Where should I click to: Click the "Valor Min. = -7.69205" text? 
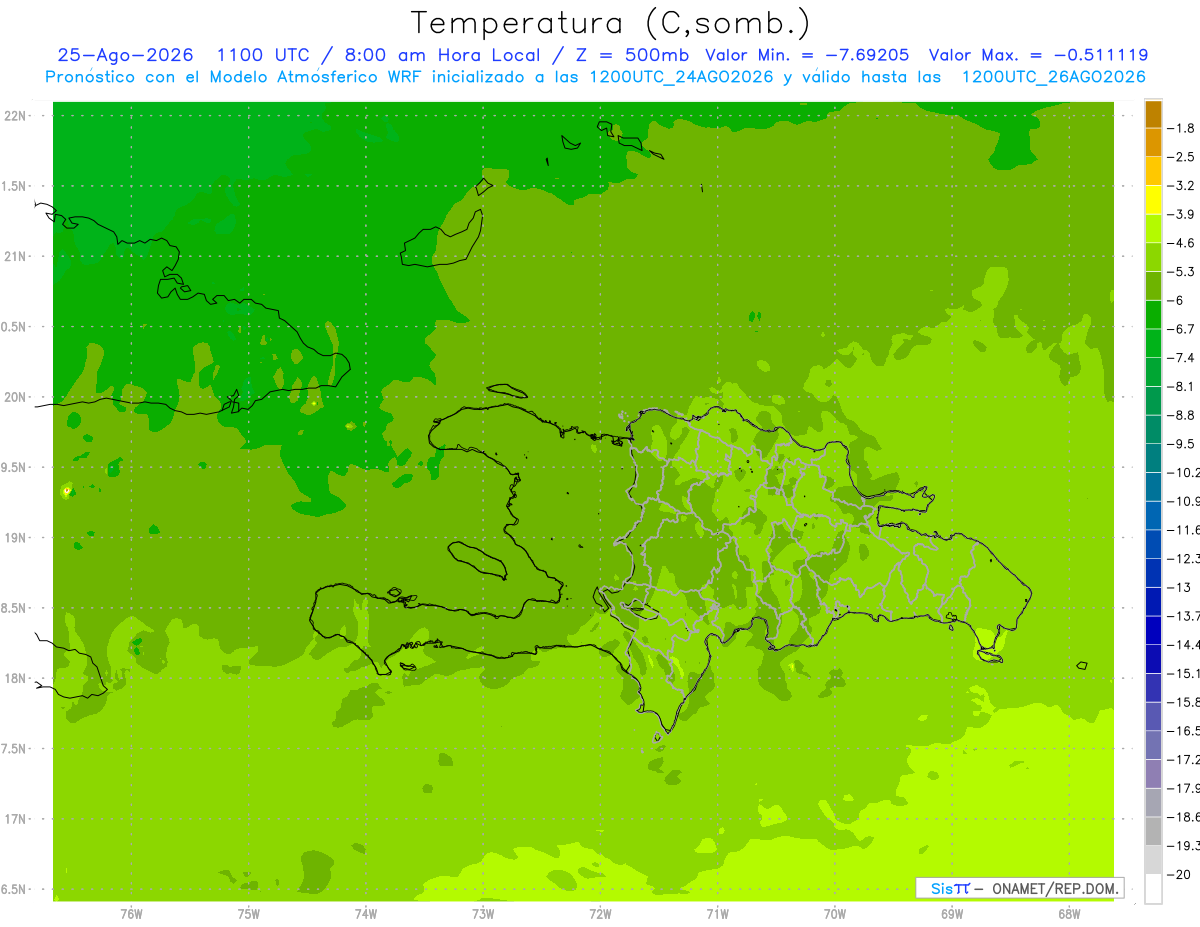807,55
